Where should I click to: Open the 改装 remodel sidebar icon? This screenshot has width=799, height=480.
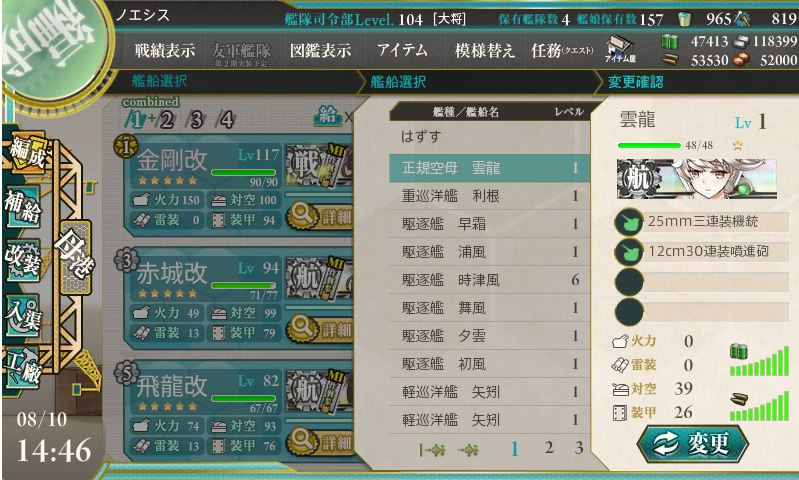click(x=22, y=259)
